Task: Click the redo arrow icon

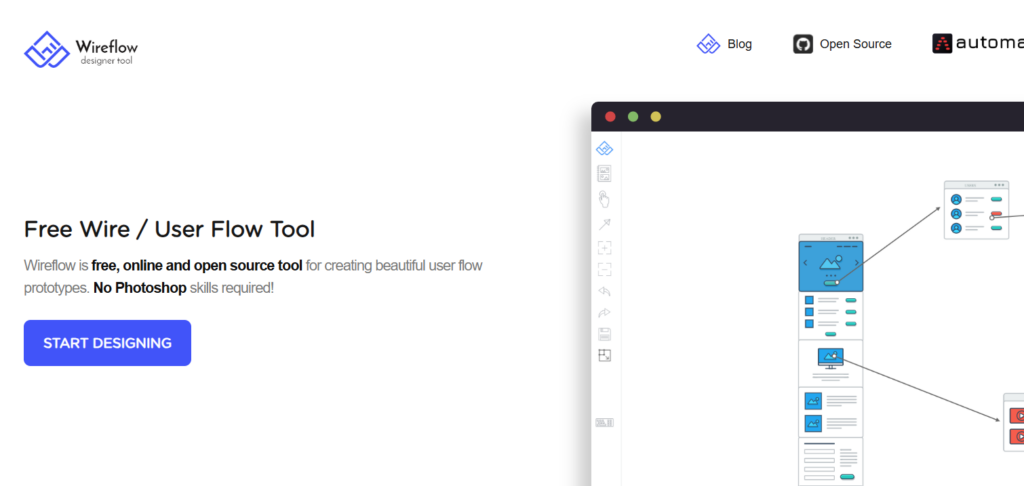Action: pyautogui.click(x=604, y=313)
